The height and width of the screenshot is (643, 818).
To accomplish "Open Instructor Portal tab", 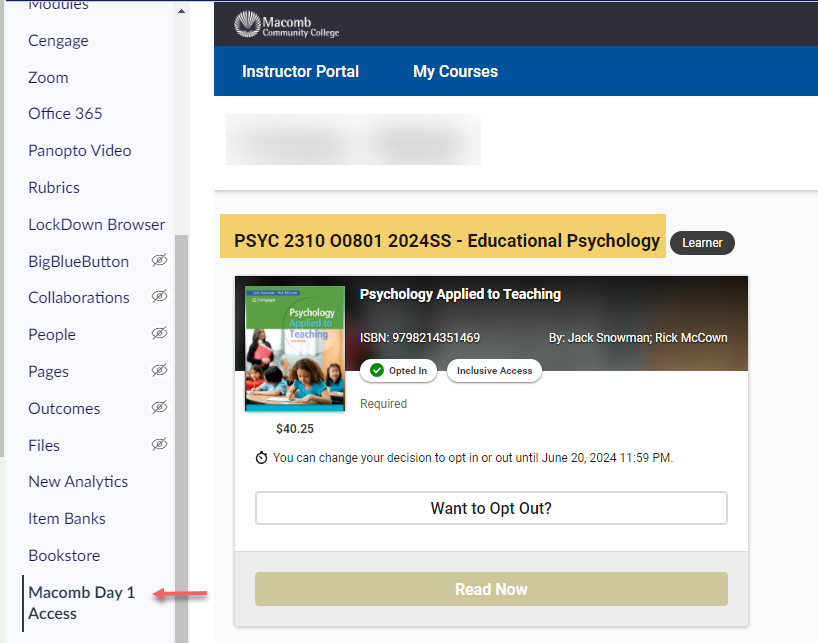I will coord(300,71).
